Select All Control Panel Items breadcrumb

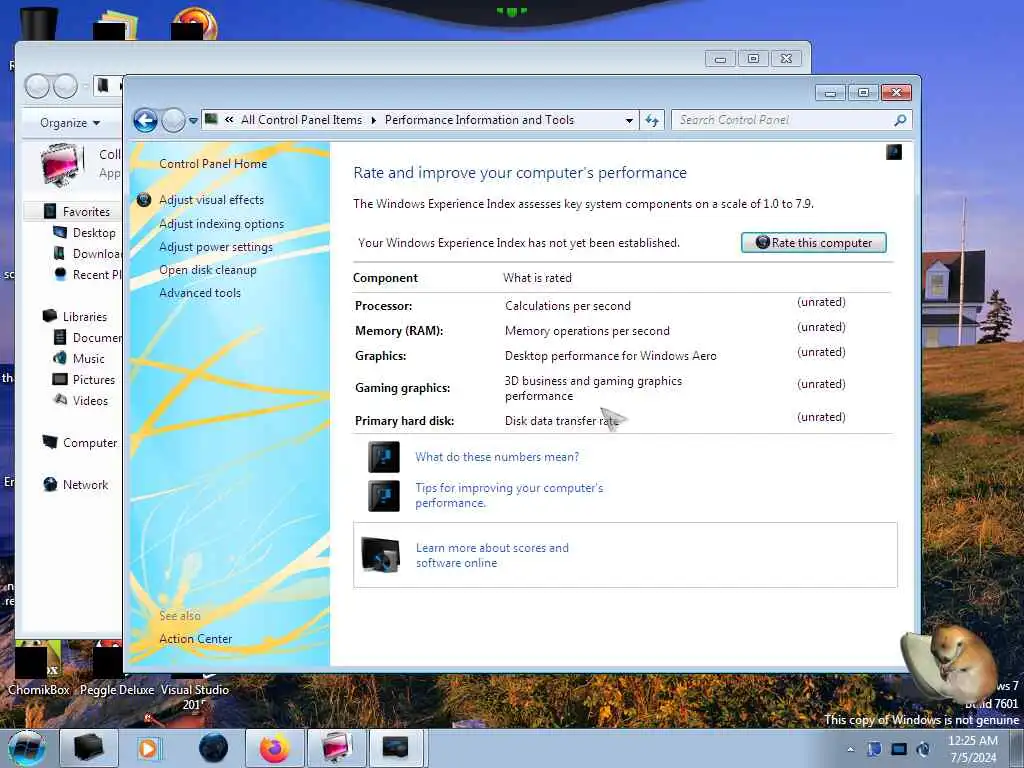pos(301,120)
